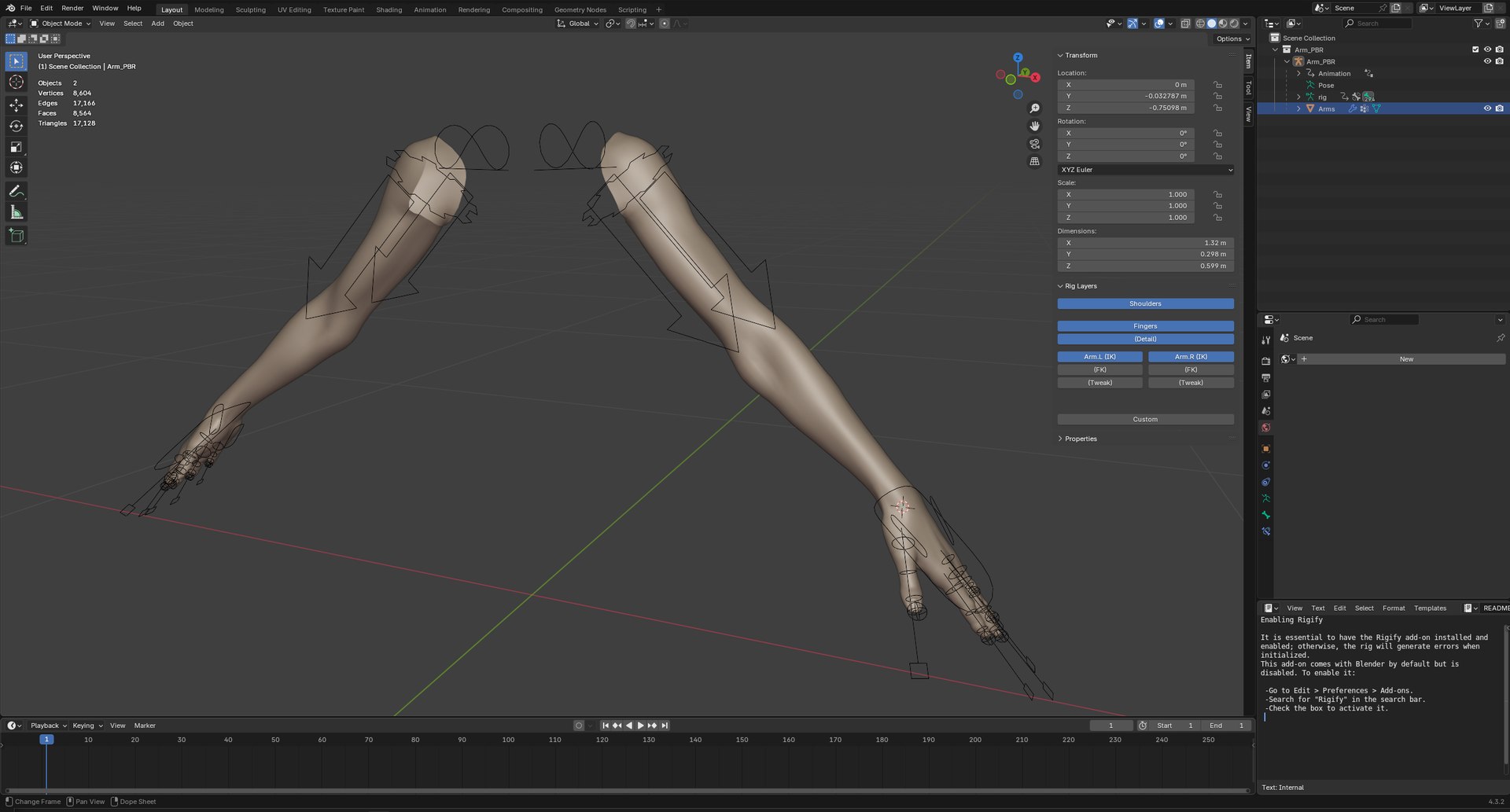Select the Annotate tool
The width and height of the screenshot is (1510, 812).
point(17,191)
